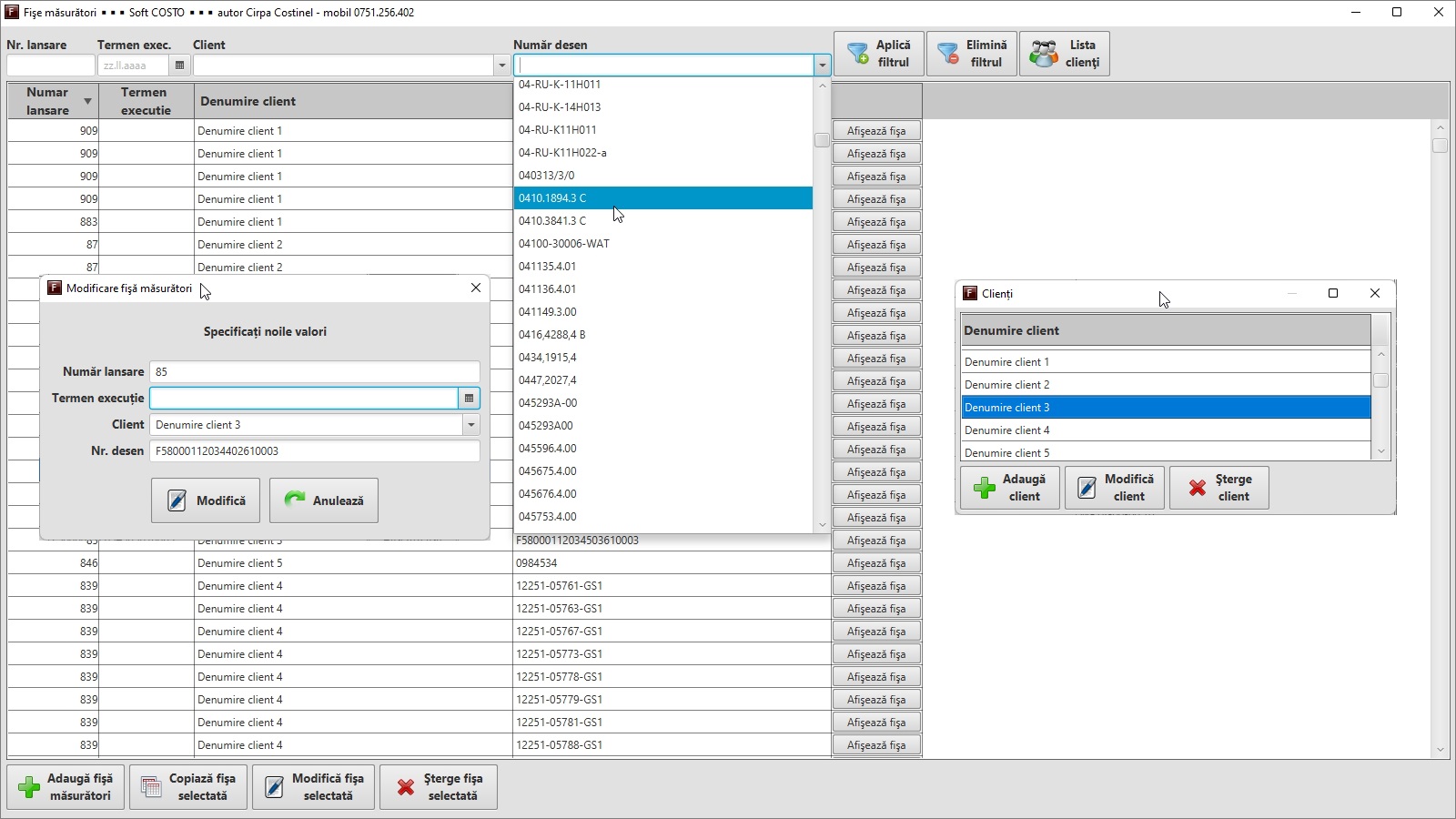The image size is (1456, 819).
Task: Open Lista clienți people icon
Action: (x=1043, y=54)
